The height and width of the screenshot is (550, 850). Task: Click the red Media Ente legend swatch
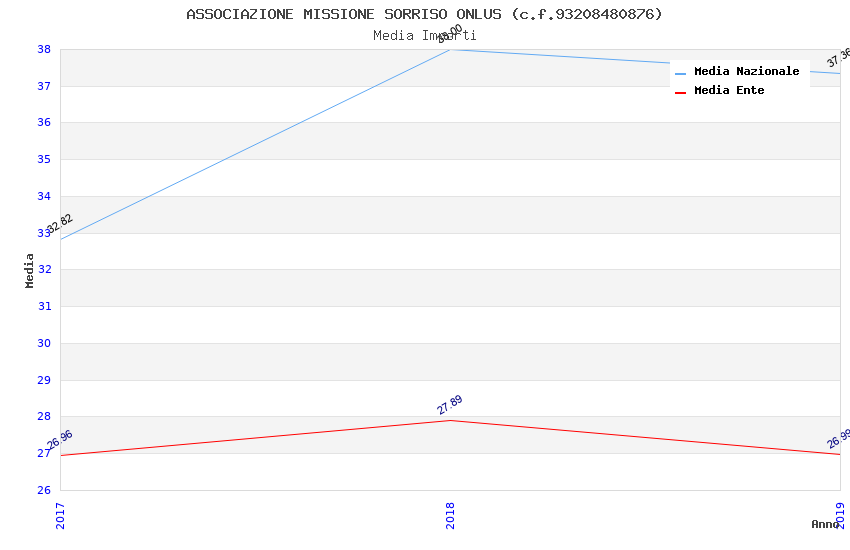680,93
